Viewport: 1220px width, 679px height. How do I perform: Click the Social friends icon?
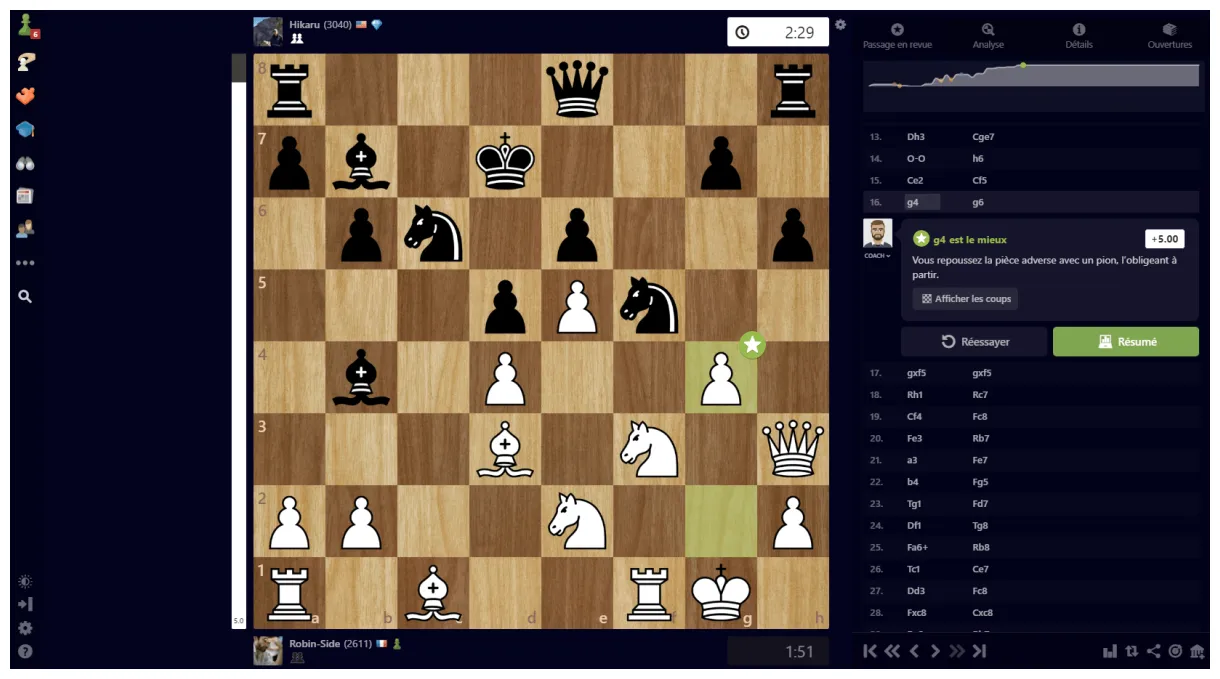click(26, 229)
